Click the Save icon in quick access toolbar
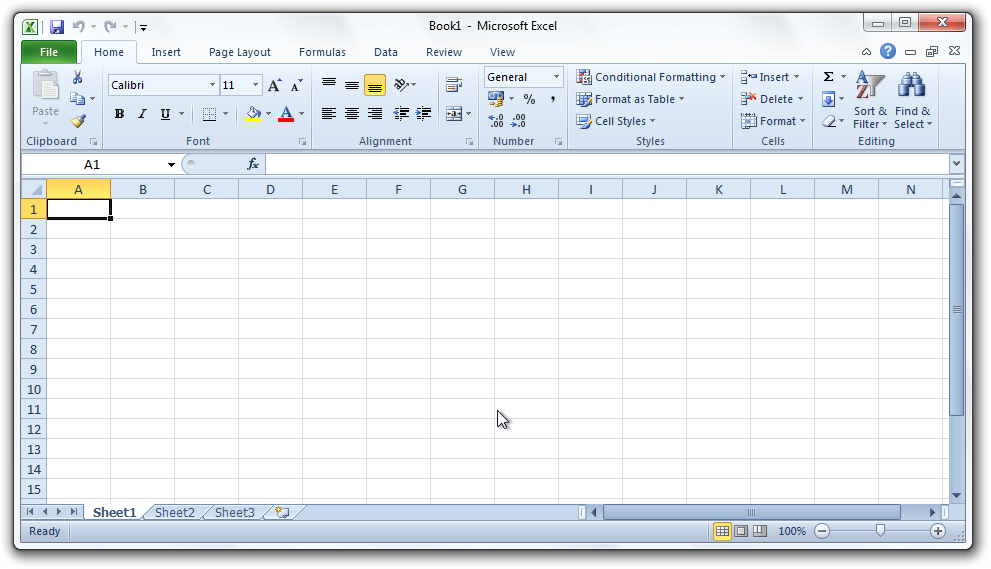 pyautogui.click(x=57, y=27)
